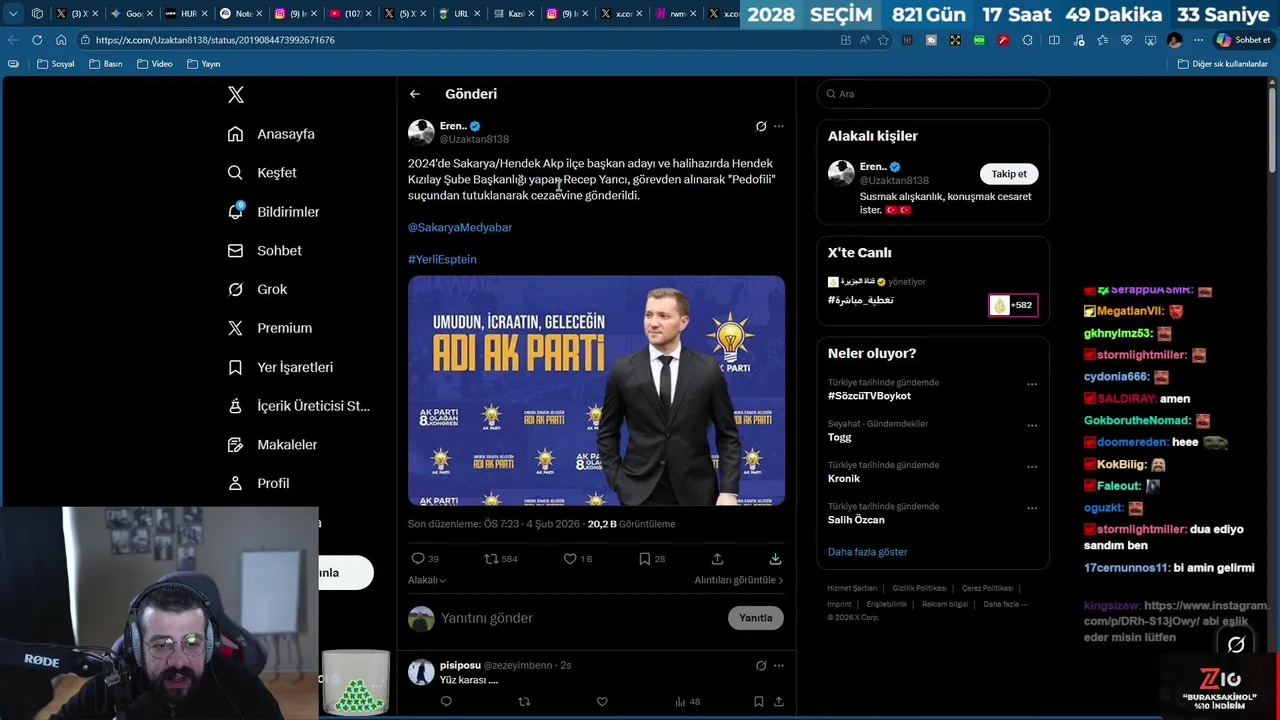1280x720 pixels.
Task: Click the Ara search field
Action: [933, 94]
